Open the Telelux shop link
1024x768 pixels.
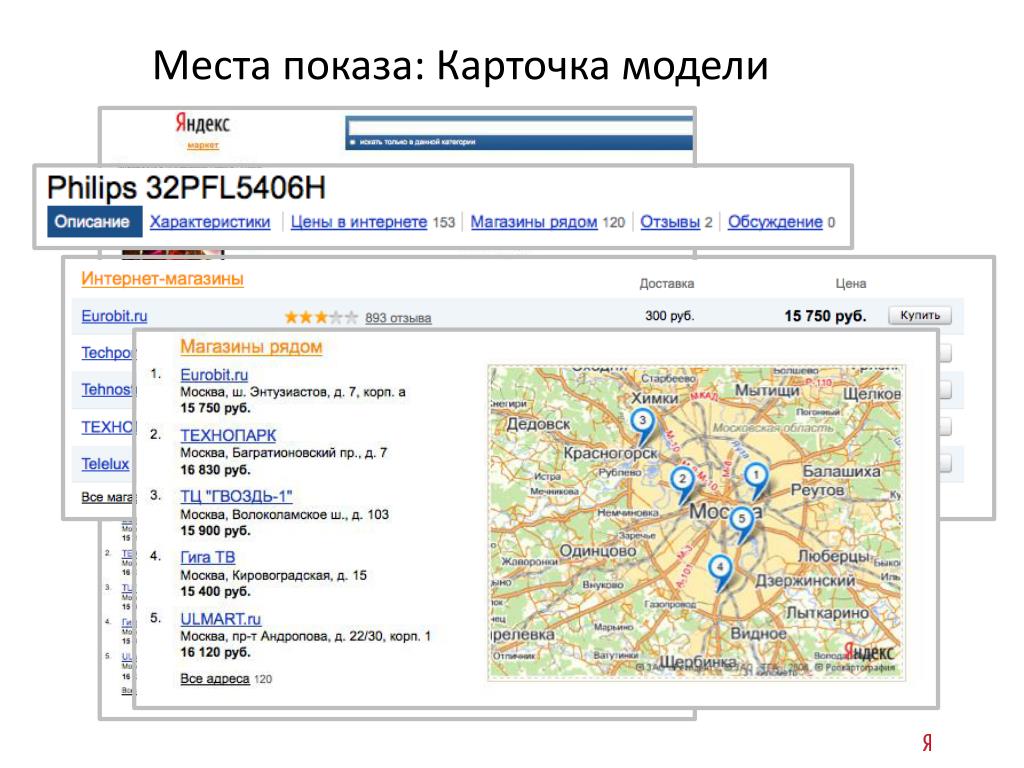tap(105, 464)
